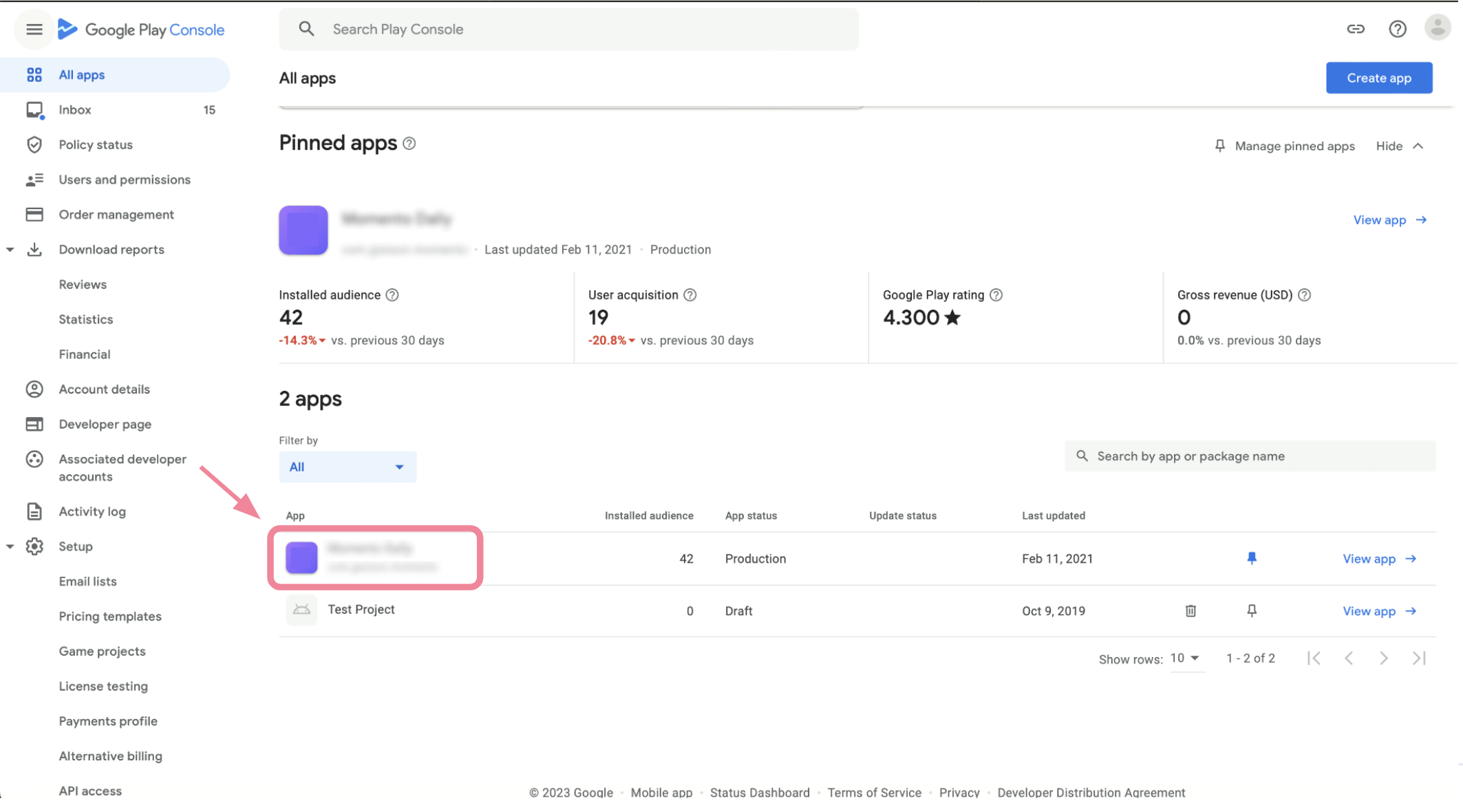This screenshot has height=812, width=1463.
Task: Open Order management
Action: [x=116, y=215]
